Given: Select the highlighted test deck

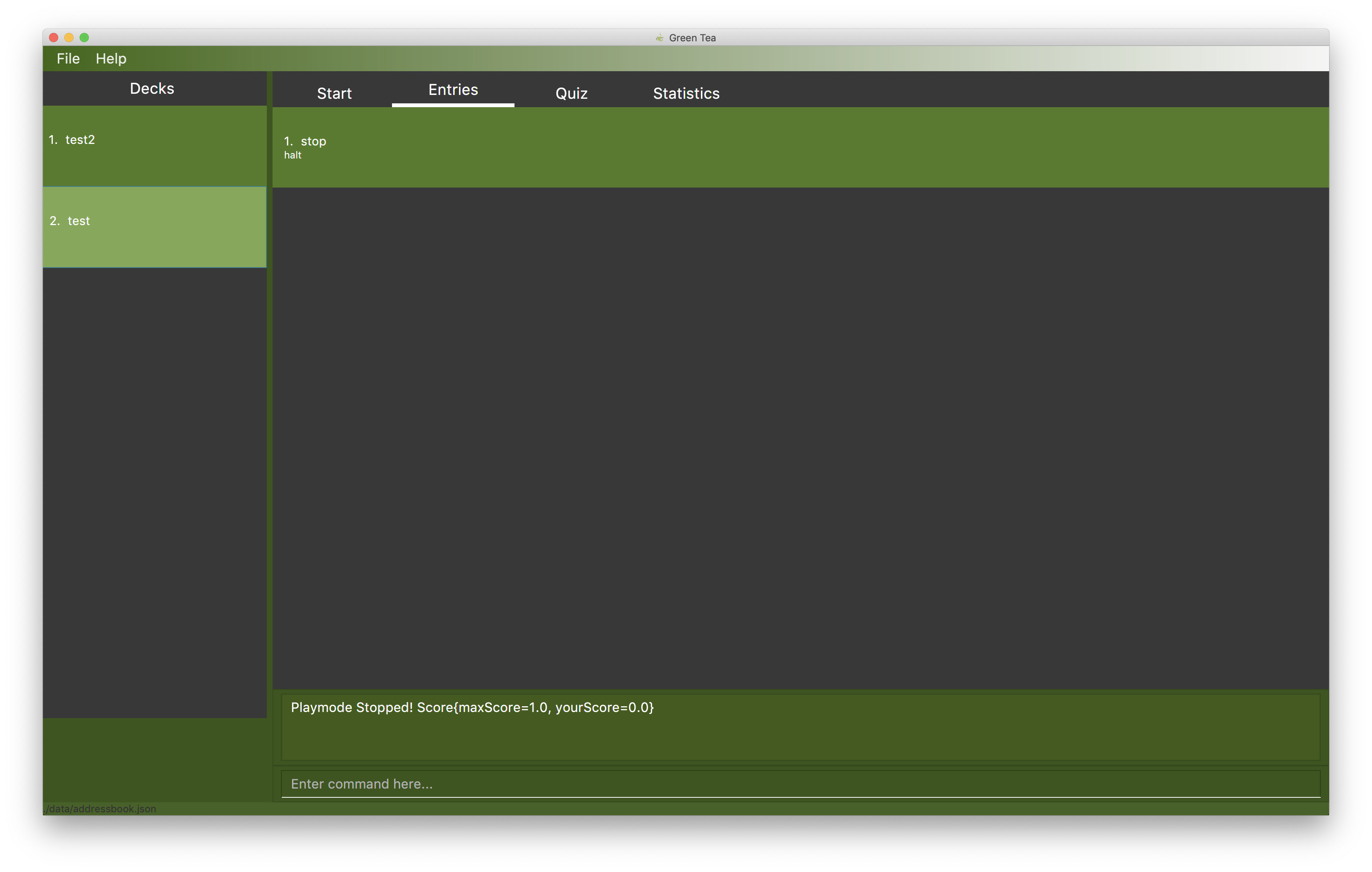Looking at the screenshot, I should coord(154,227).
